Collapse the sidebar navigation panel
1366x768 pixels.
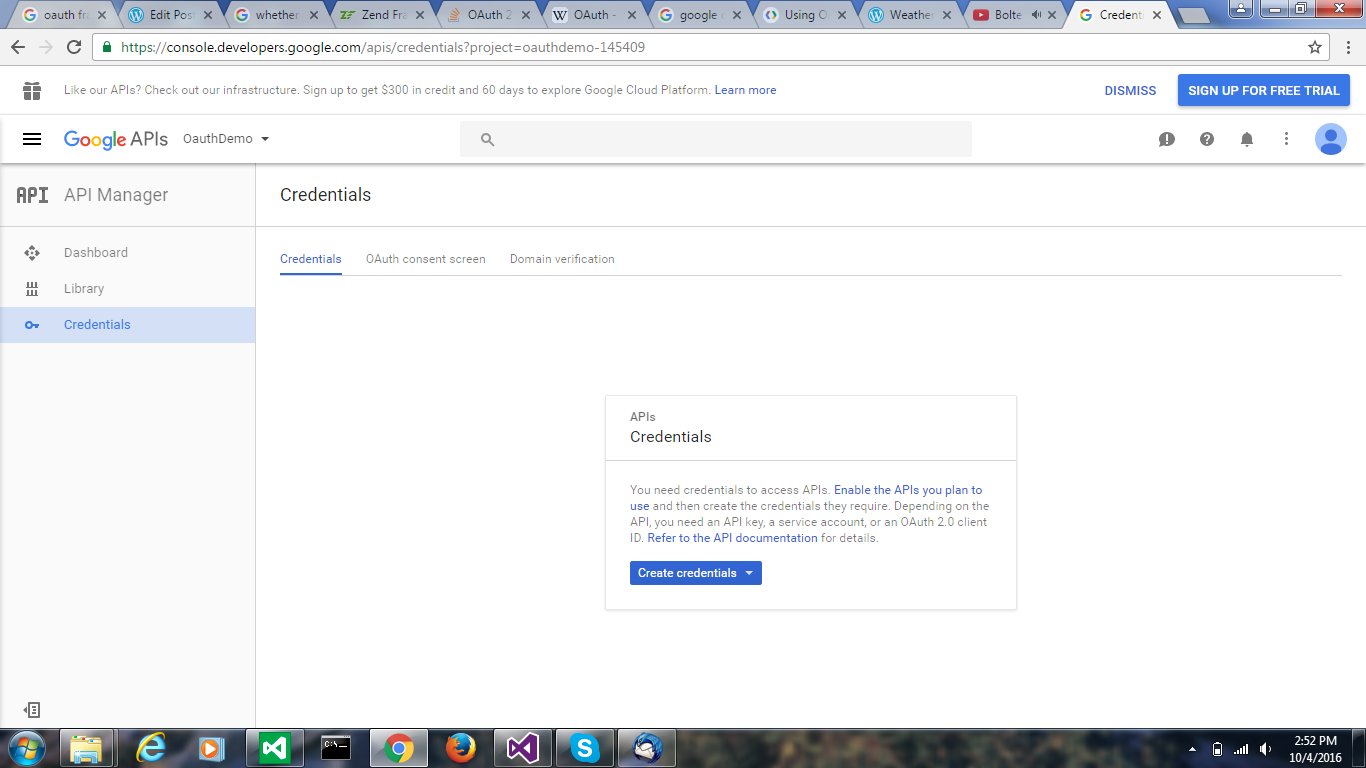point(32,710)
